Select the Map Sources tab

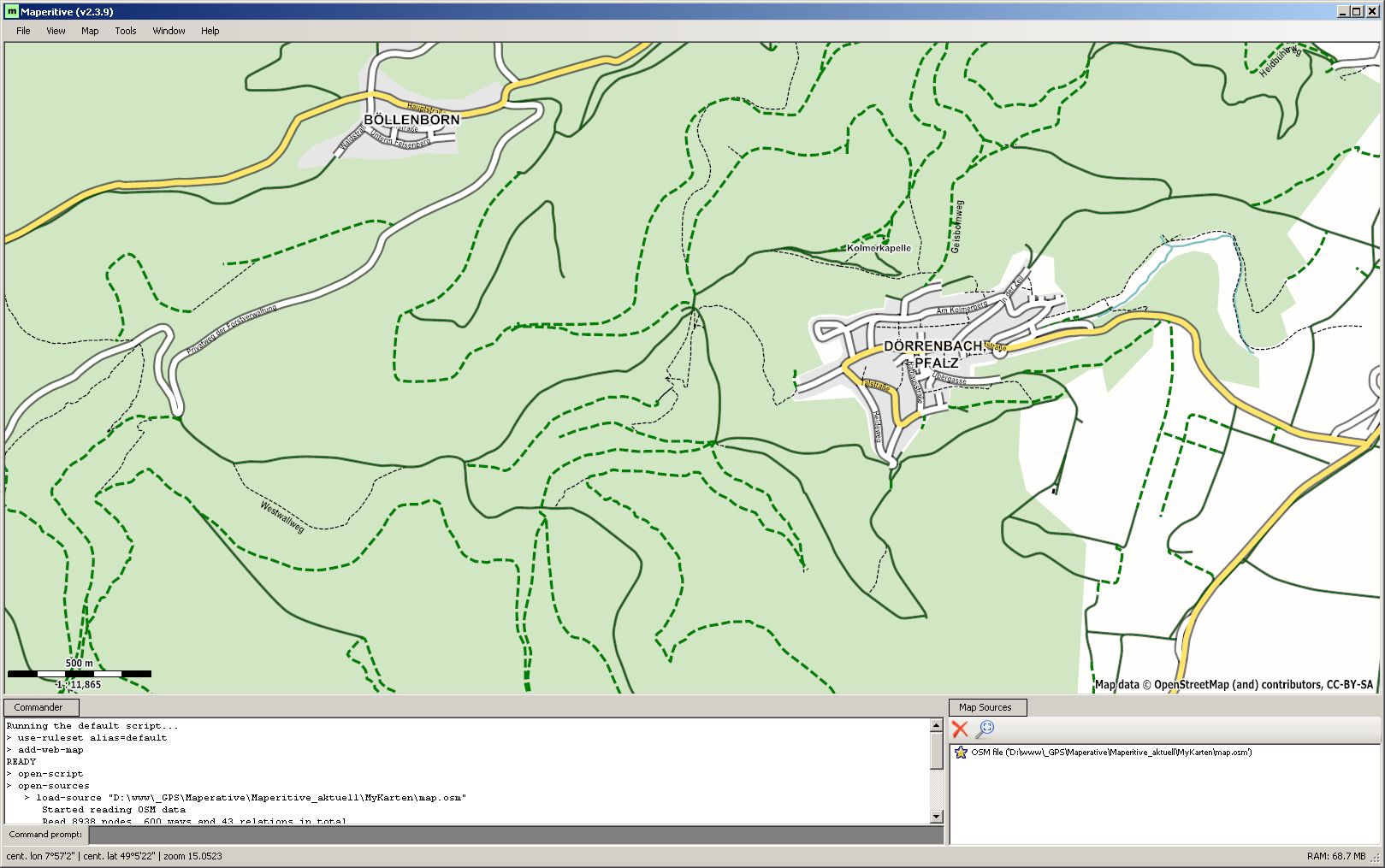pyautogui.click(x=985, y=707)
